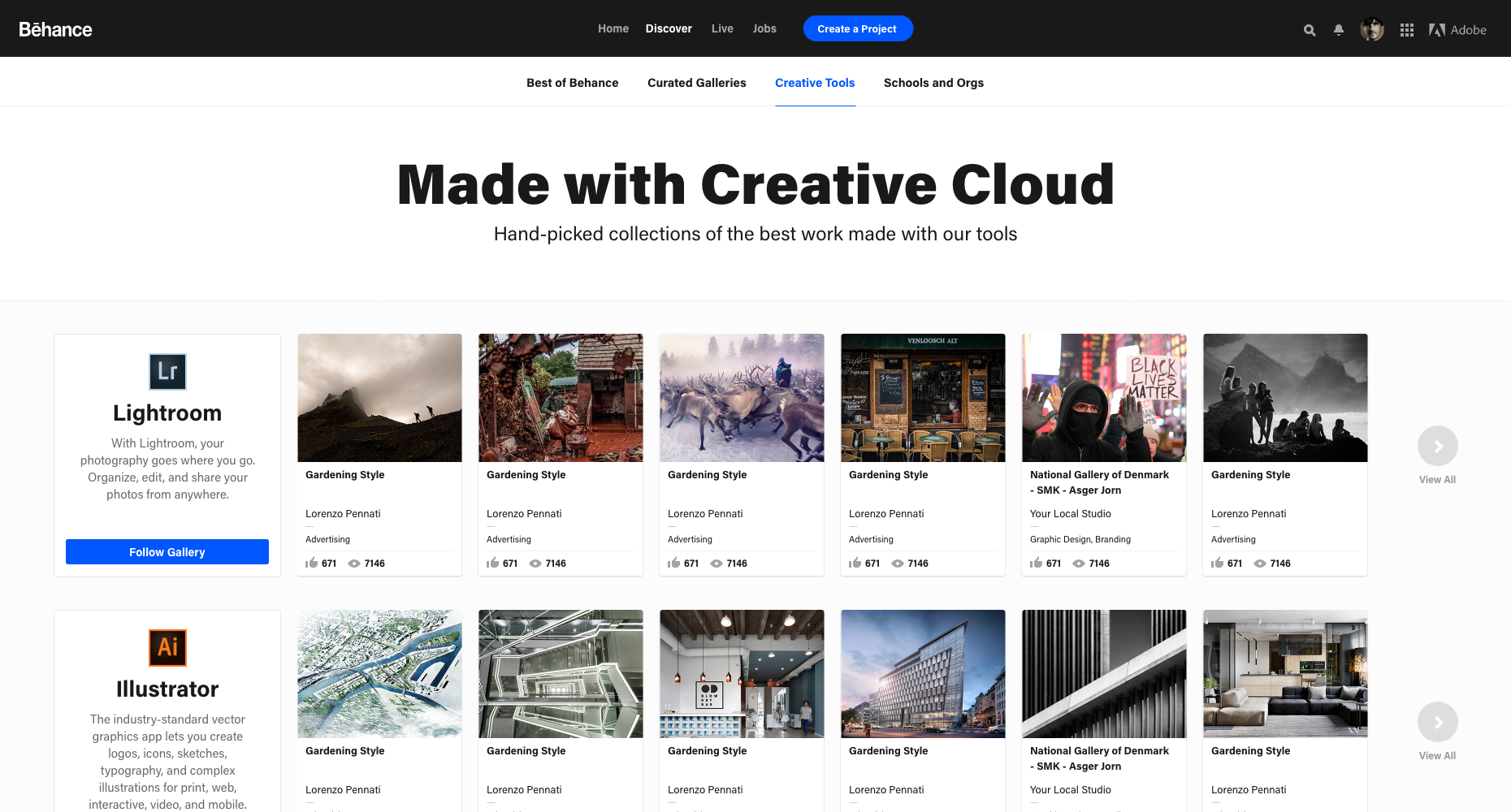Open the black-and-white seaside group thumbnail
Screen dimensions: 1511x812
coord(1285,398)
